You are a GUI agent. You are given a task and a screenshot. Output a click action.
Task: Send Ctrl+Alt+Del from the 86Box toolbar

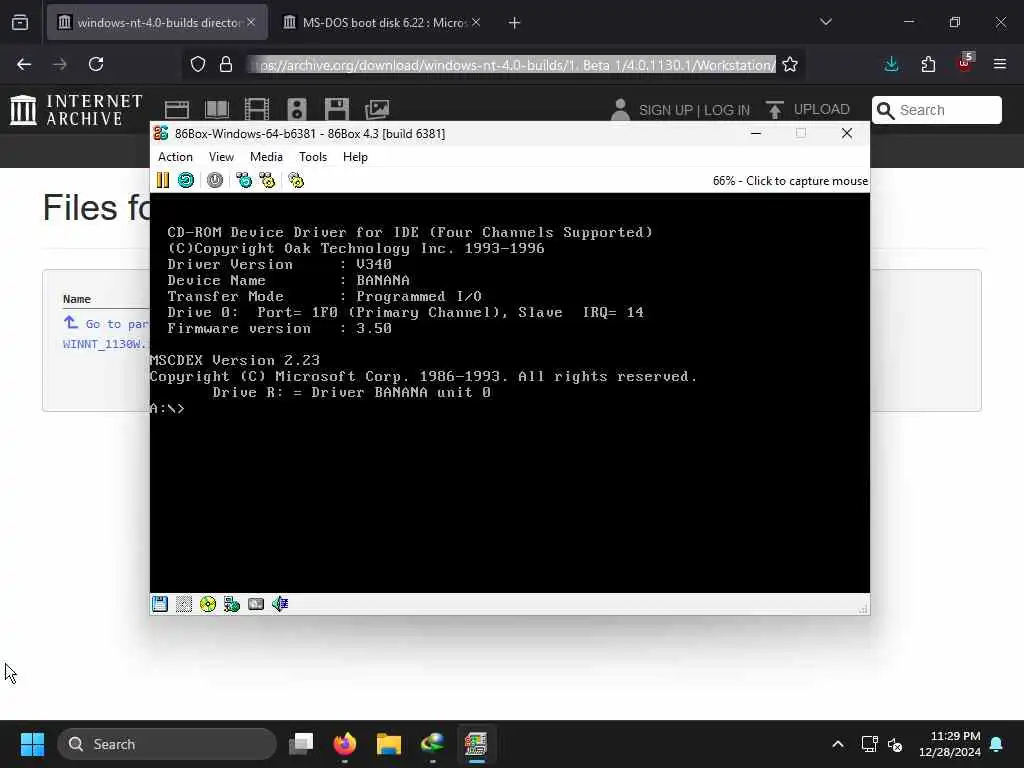[244, 180]
